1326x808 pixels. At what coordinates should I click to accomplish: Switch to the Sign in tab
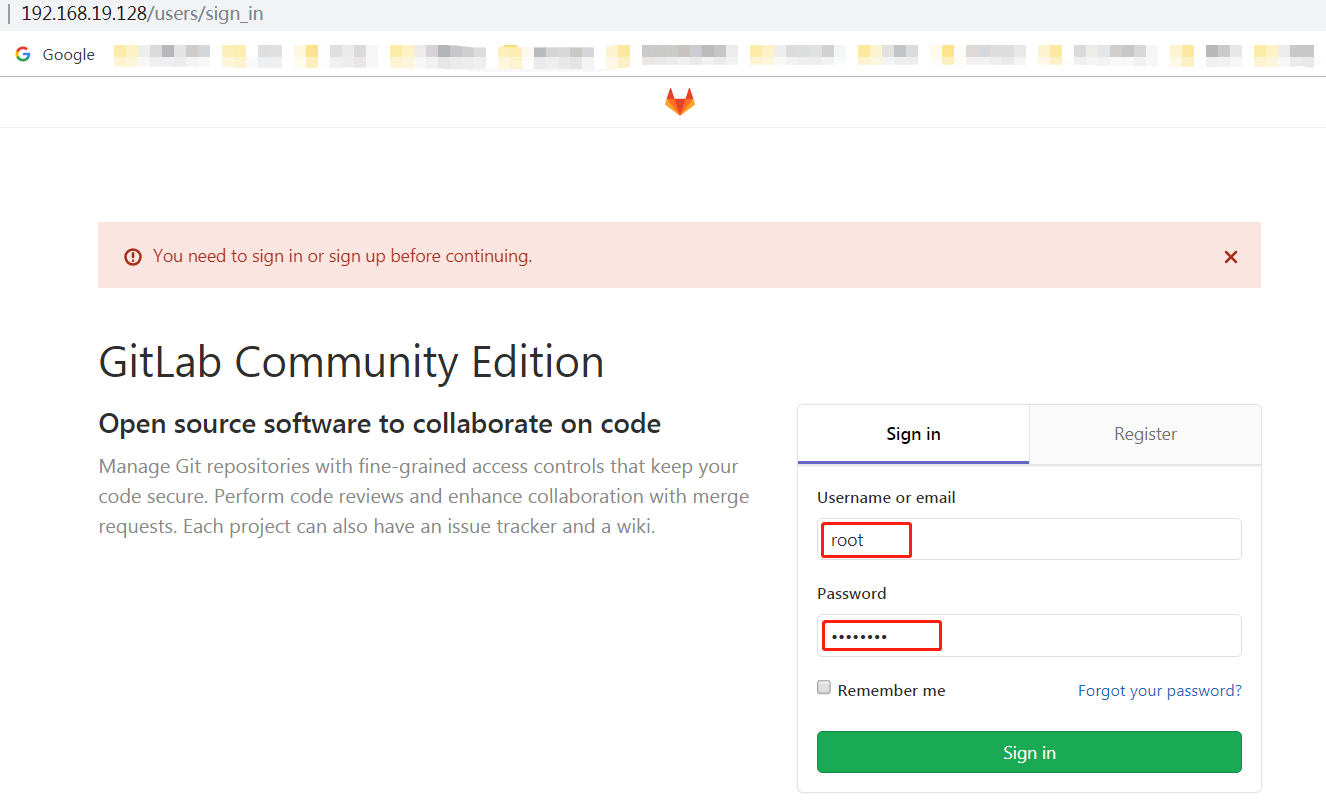point(913,434)
